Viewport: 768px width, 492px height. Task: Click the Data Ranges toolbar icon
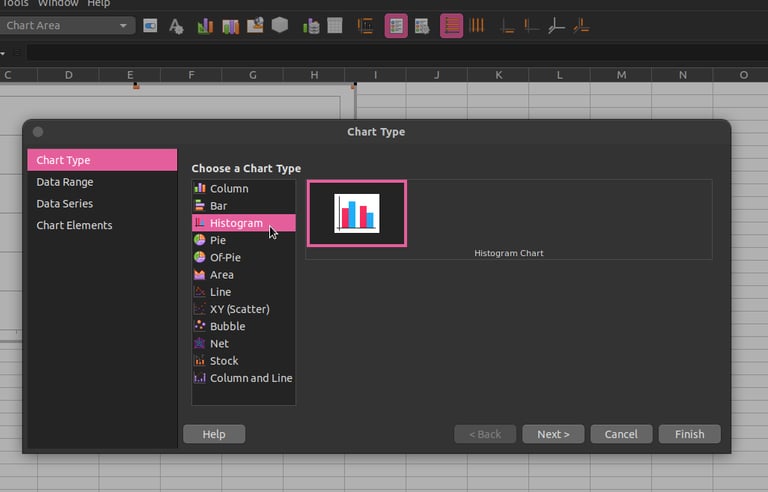pyautogui.click(x=311, y=25)
